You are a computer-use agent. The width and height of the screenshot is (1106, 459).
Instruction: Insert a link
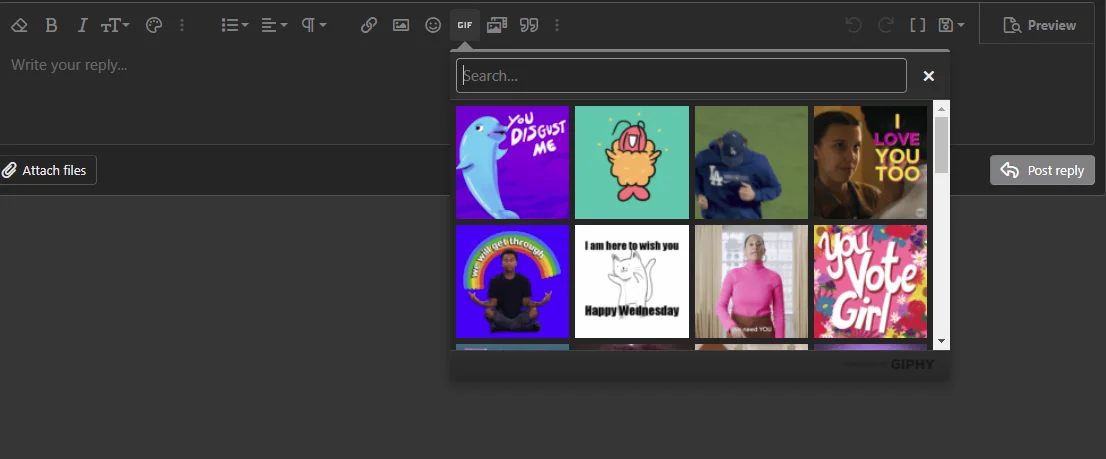click(x=369, y=25)
